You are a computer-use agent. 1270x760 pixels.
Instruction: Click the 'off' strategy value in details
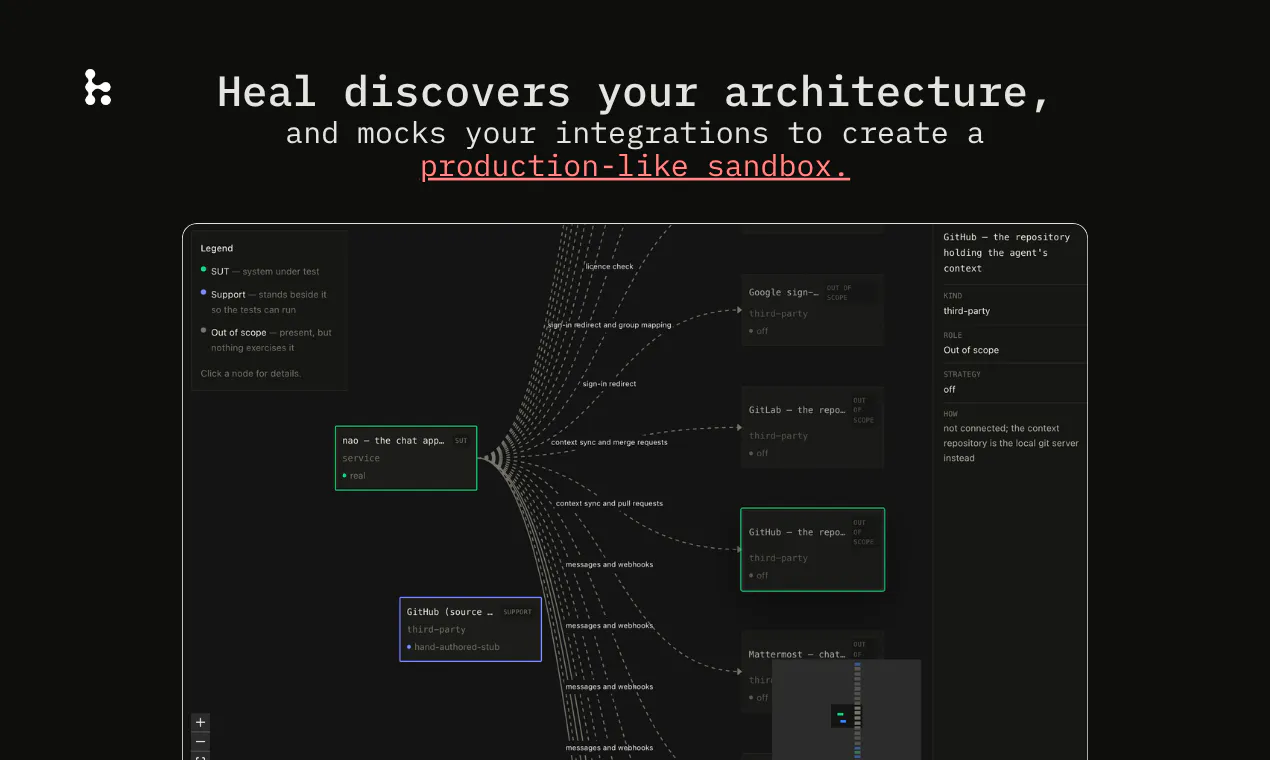tap(949, 389)
